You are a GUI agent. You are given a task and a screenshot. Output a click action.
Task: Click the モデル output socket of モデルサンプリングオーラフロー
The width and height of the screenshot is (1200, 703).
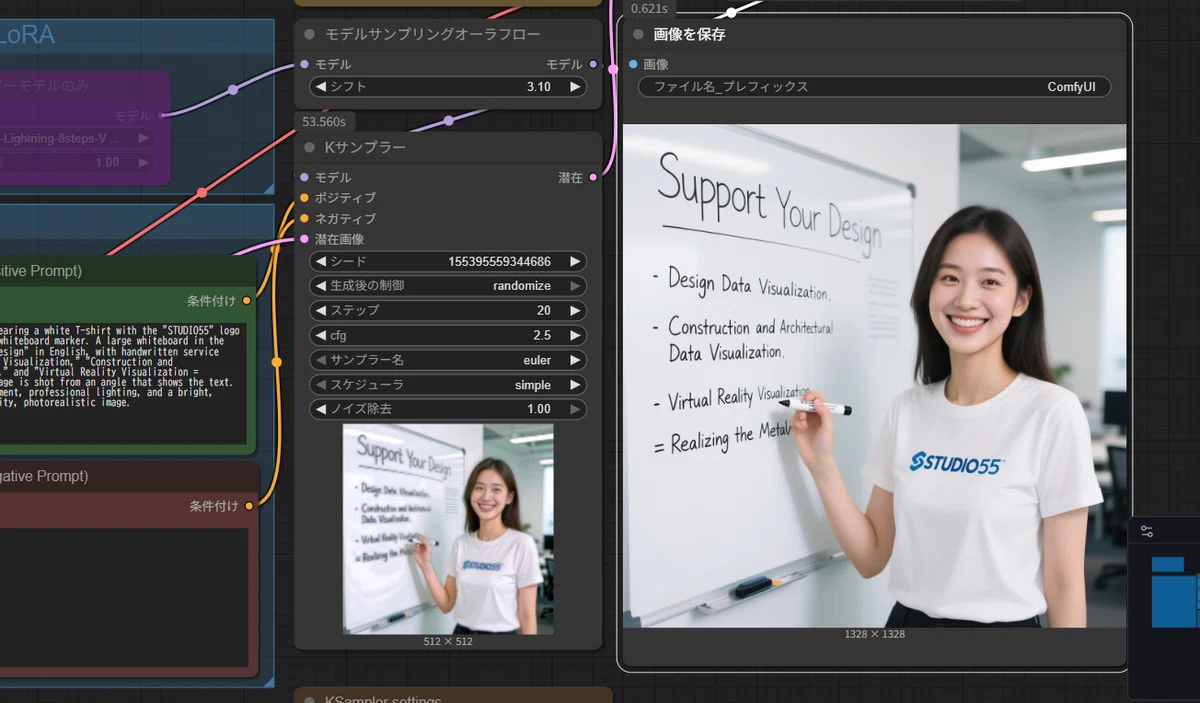click(593, 64)
